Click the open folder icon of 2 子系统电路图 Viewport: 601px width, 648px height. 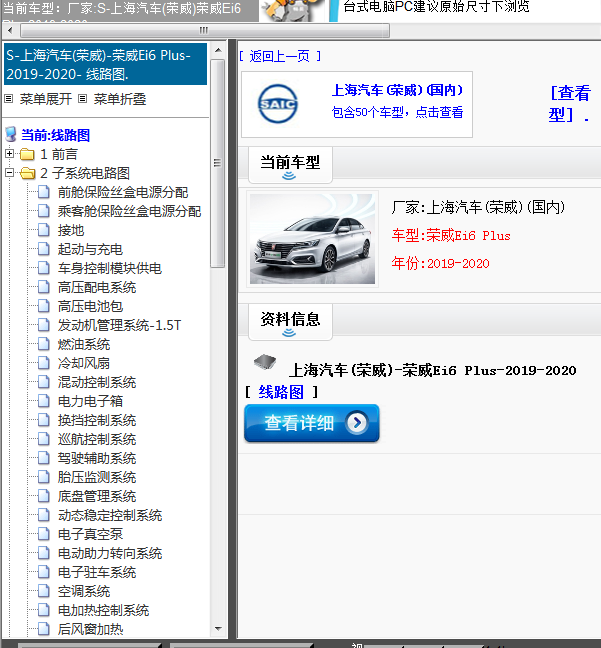pyautogui.click(x=27, y=174)
